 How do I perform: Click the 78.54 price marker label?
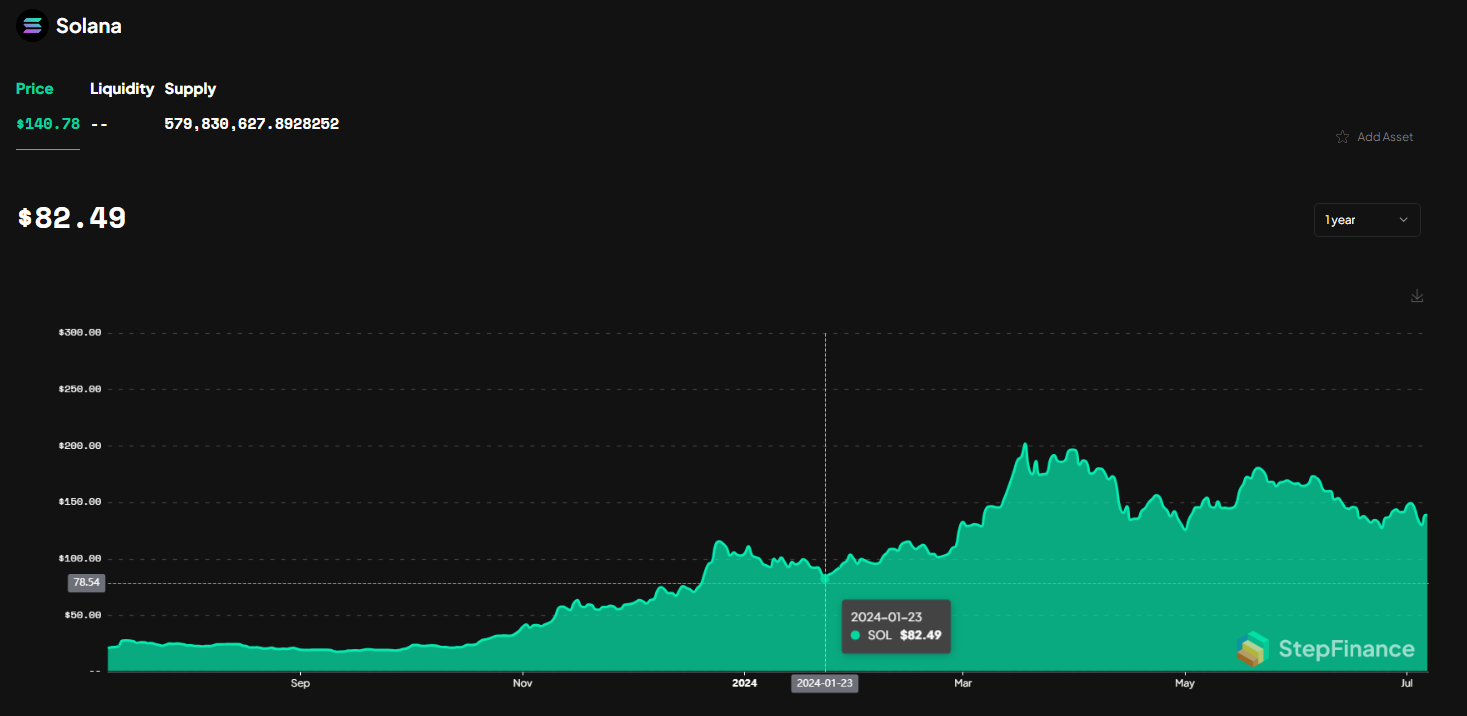(x=86, y=582)
